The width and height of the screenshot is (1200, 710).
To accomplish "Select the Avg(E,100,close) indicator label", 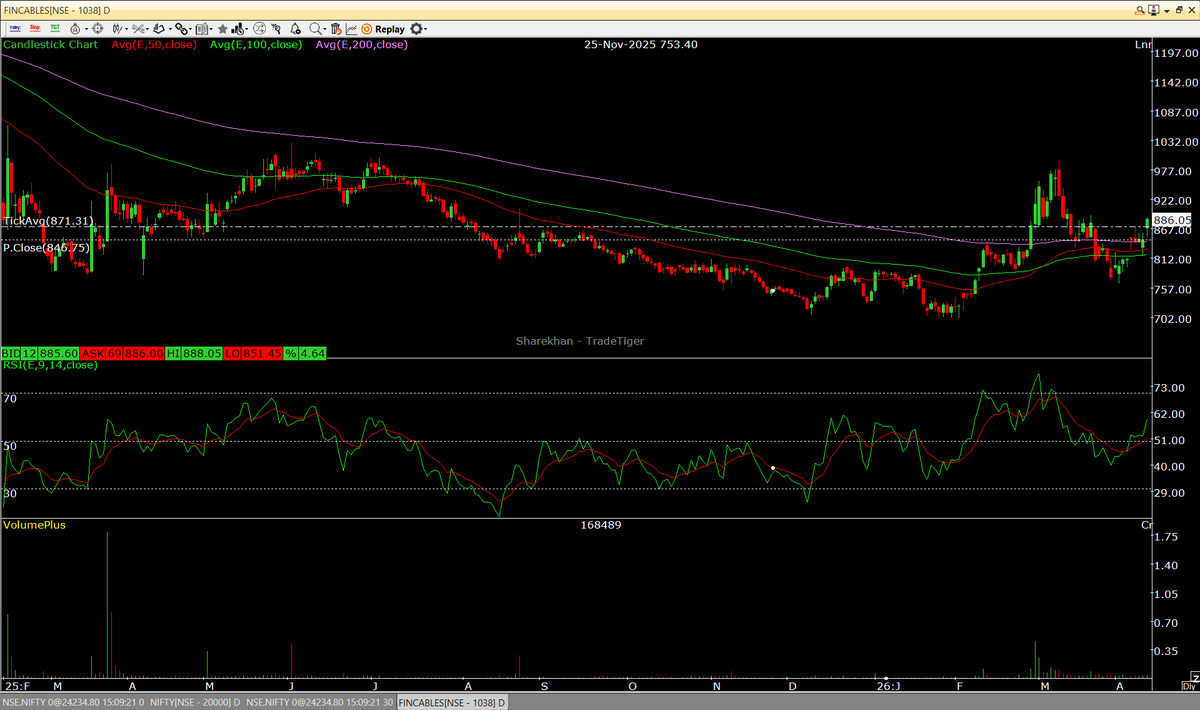I will (256, 45).
